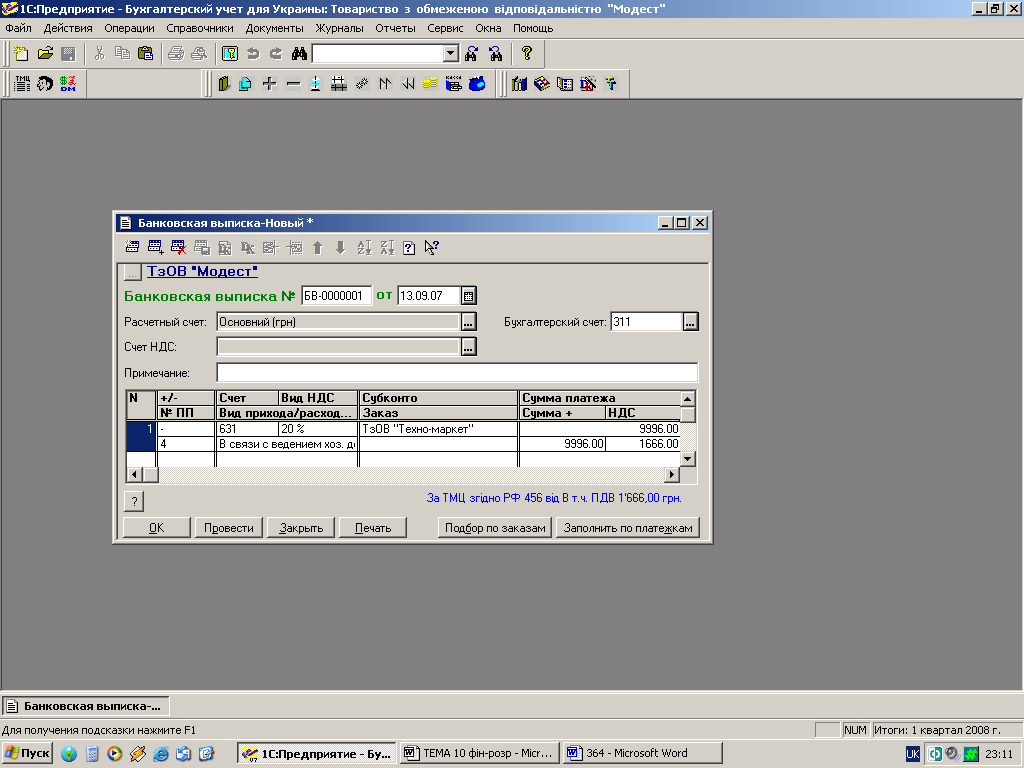Screen dimensions: 1024x768
Task: Click the Paste clipboard icon
Action: click(x=146, y=54)
